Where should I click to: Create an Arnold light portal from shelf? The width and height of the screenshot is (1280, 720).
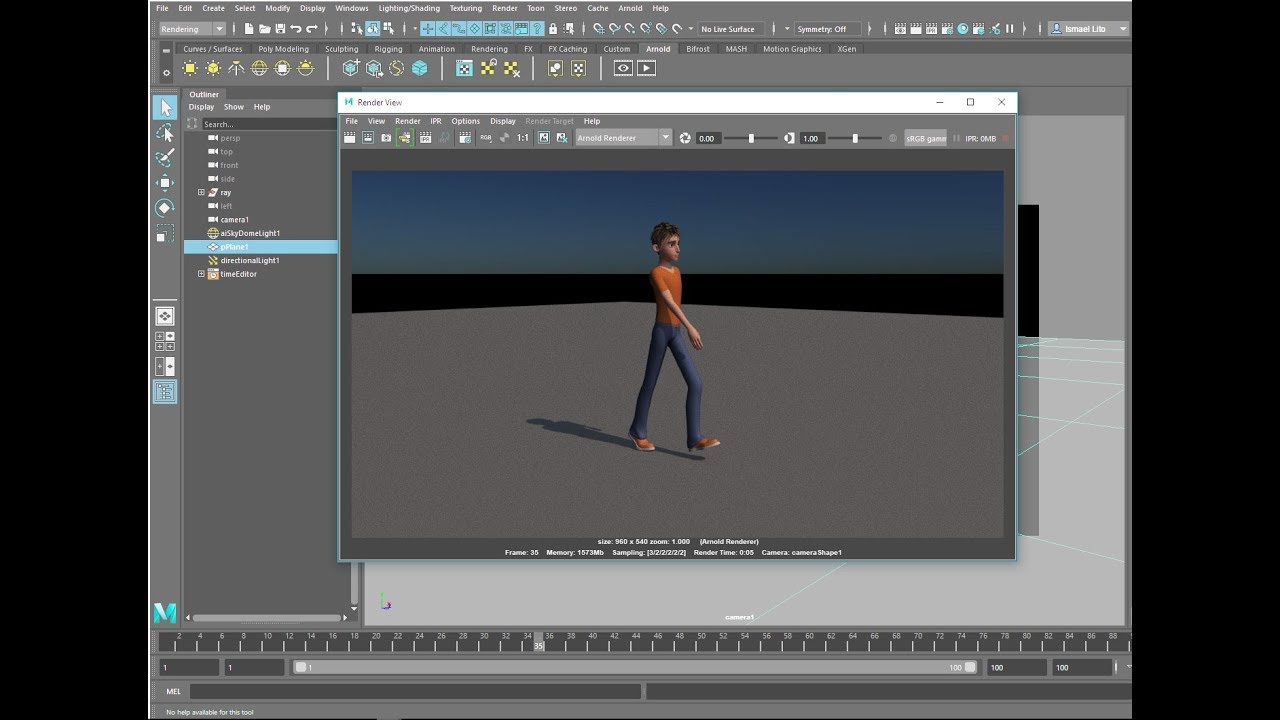coord(282,68)
